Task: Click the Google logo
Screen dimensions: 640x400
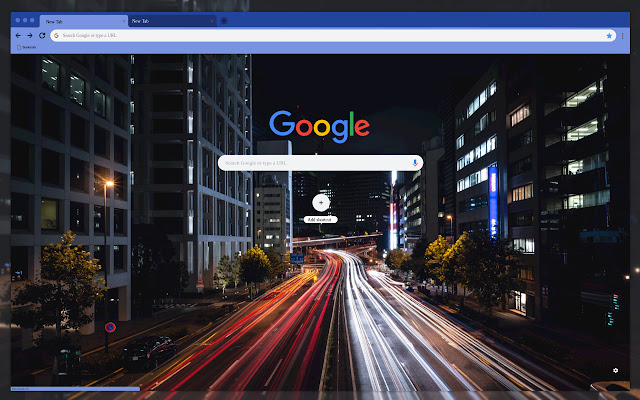Action: tap(320, 127)
